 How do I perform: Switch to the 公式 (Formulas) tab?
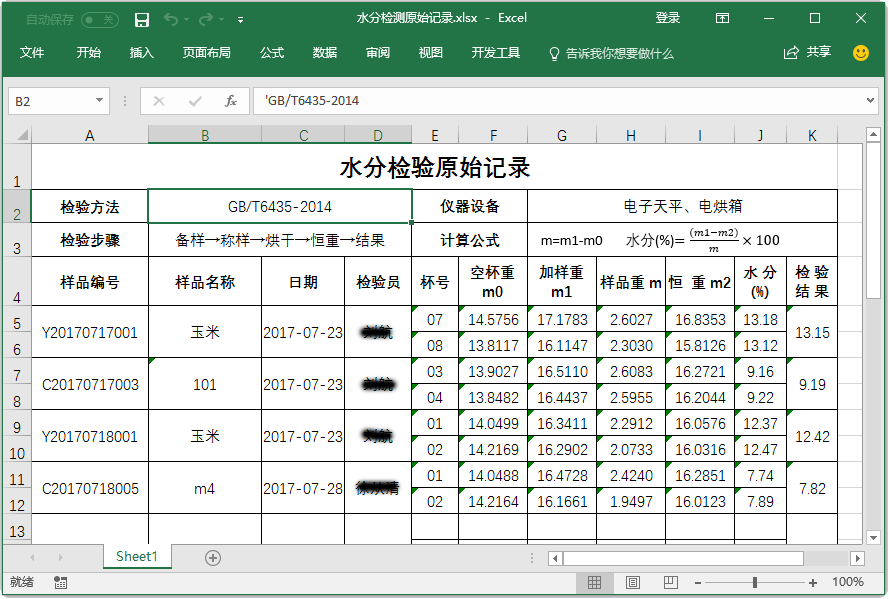click(x=272, y=53)
